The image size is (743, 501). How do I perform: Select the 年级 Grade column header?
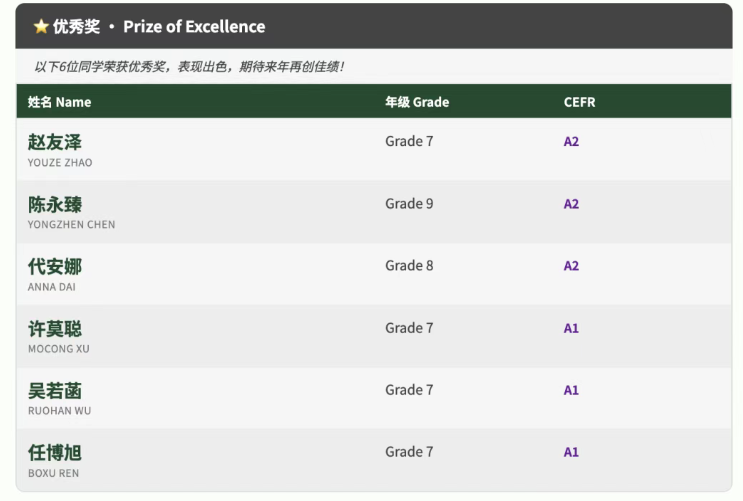417,102
